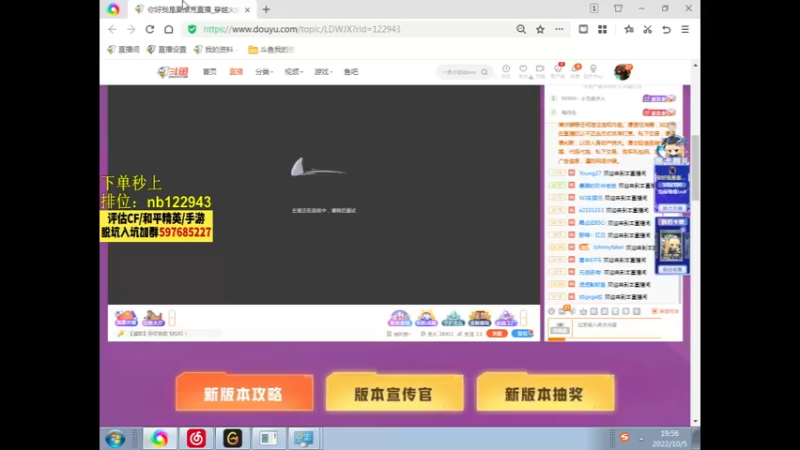
Task: Reload the Douyu page
Action: [x=149, y=30]
